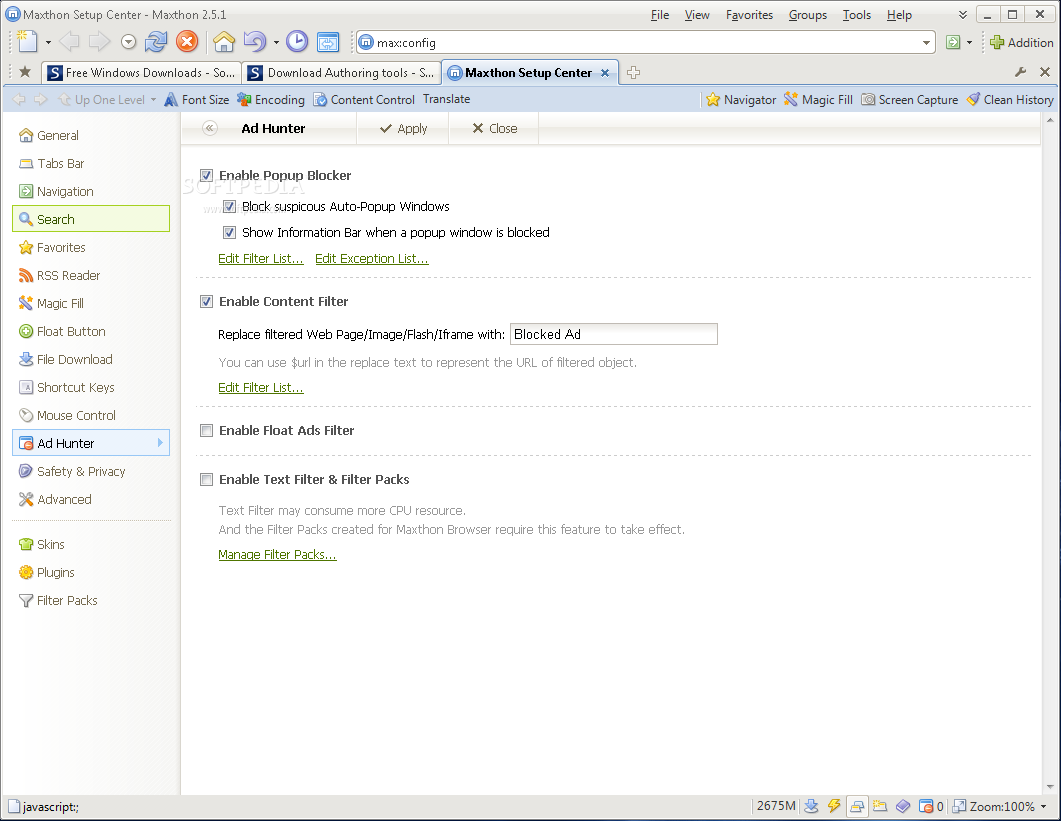Enable Text Filter & Filter Packs checkbox
The width and height of the screenshot is (1061, 821).
pos(206,479)
